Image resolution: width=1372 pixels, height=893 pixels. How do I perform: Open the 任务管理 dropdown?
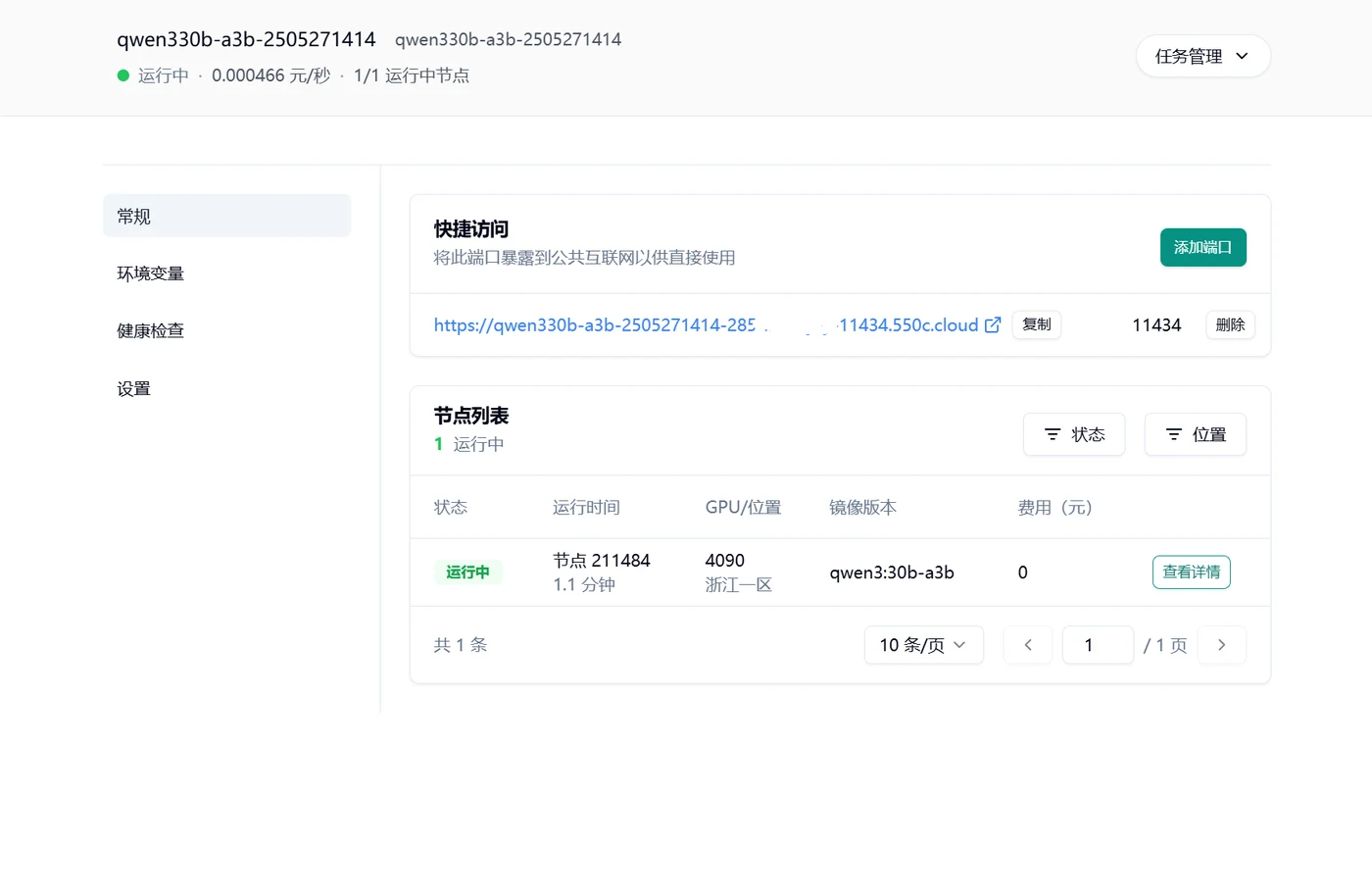tap(1202, 56)
